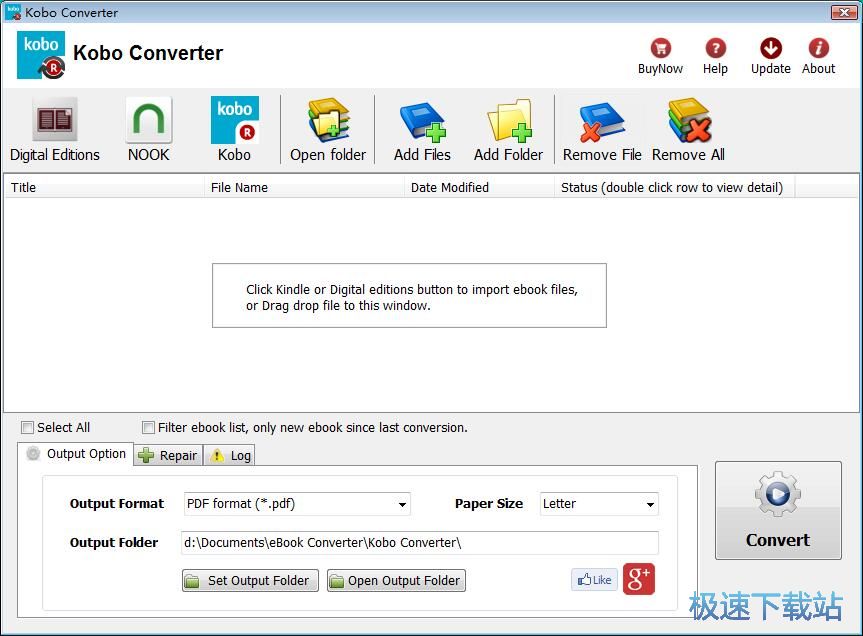
Task: Switch to the Repair tab
Action: (168, 456)
